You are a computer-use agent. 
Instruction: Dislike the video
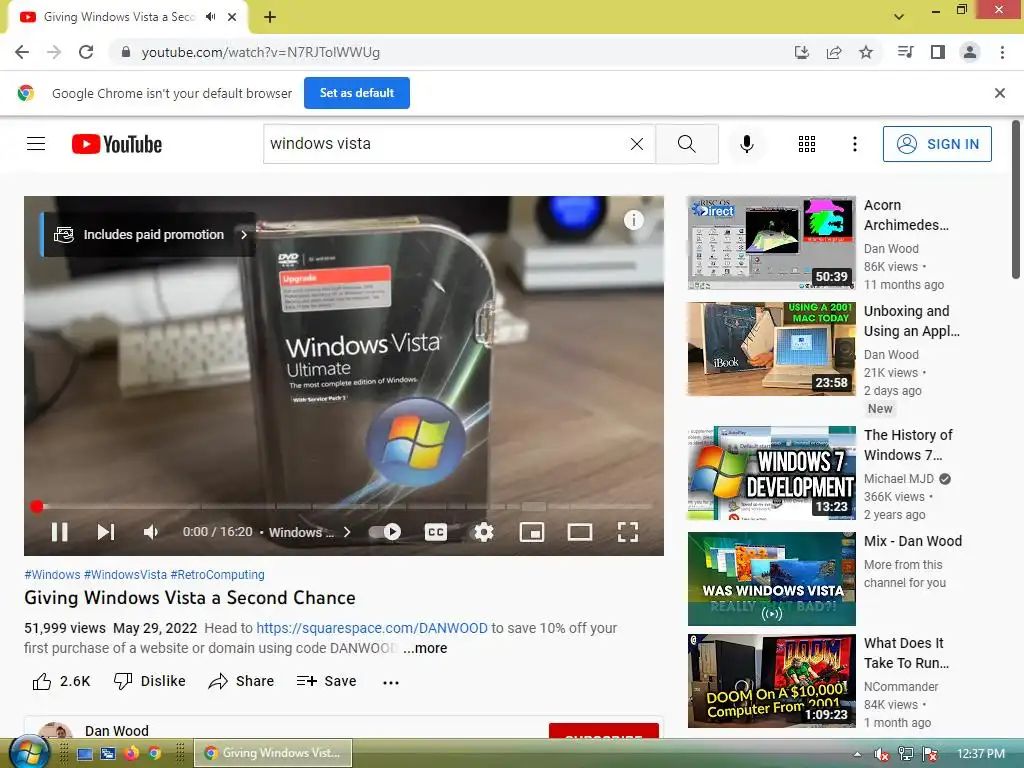click(150, 682)
